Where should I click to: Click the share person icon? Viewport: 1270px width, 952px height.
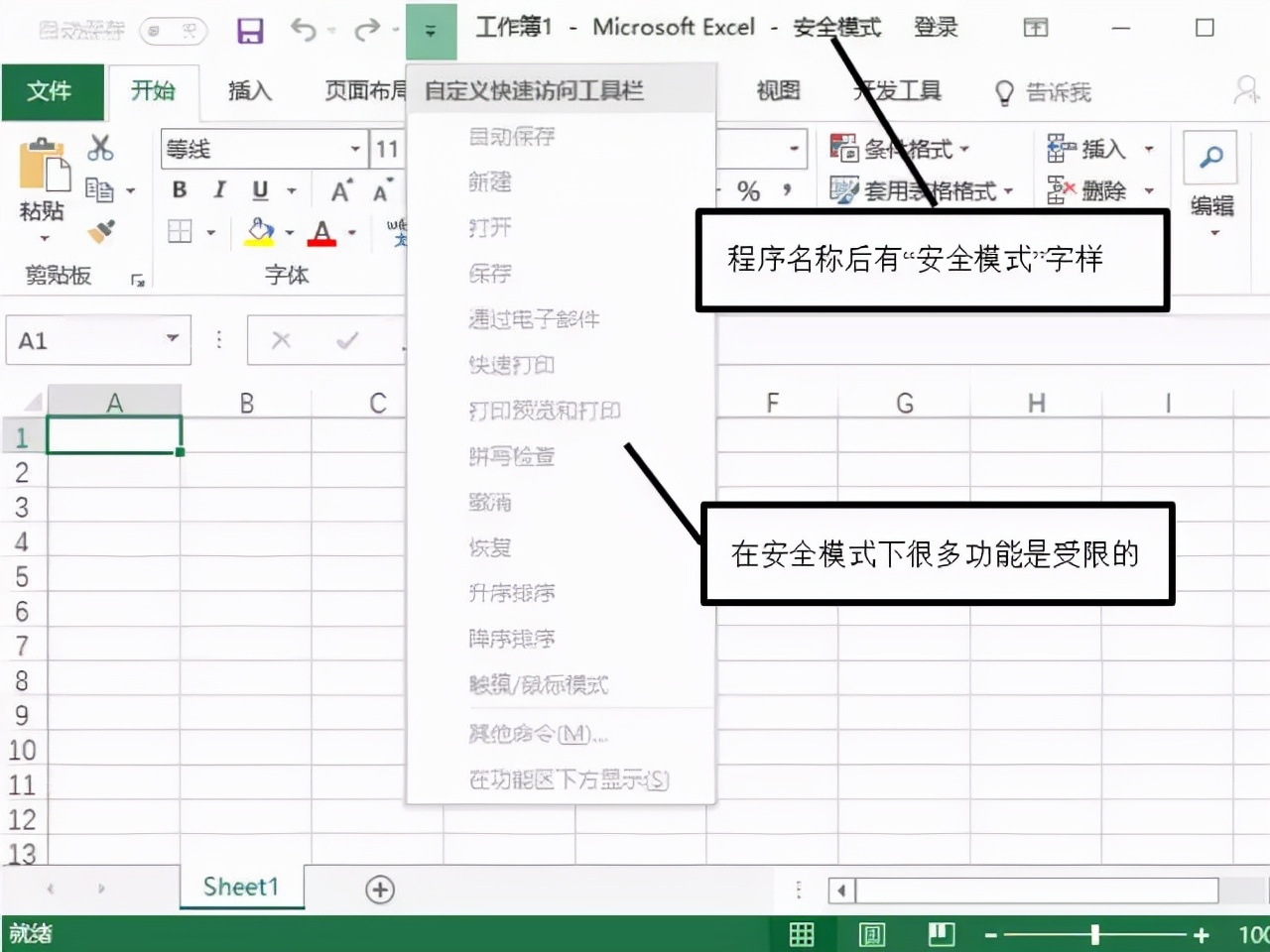pyautogui.click(x=1247, y=90)
